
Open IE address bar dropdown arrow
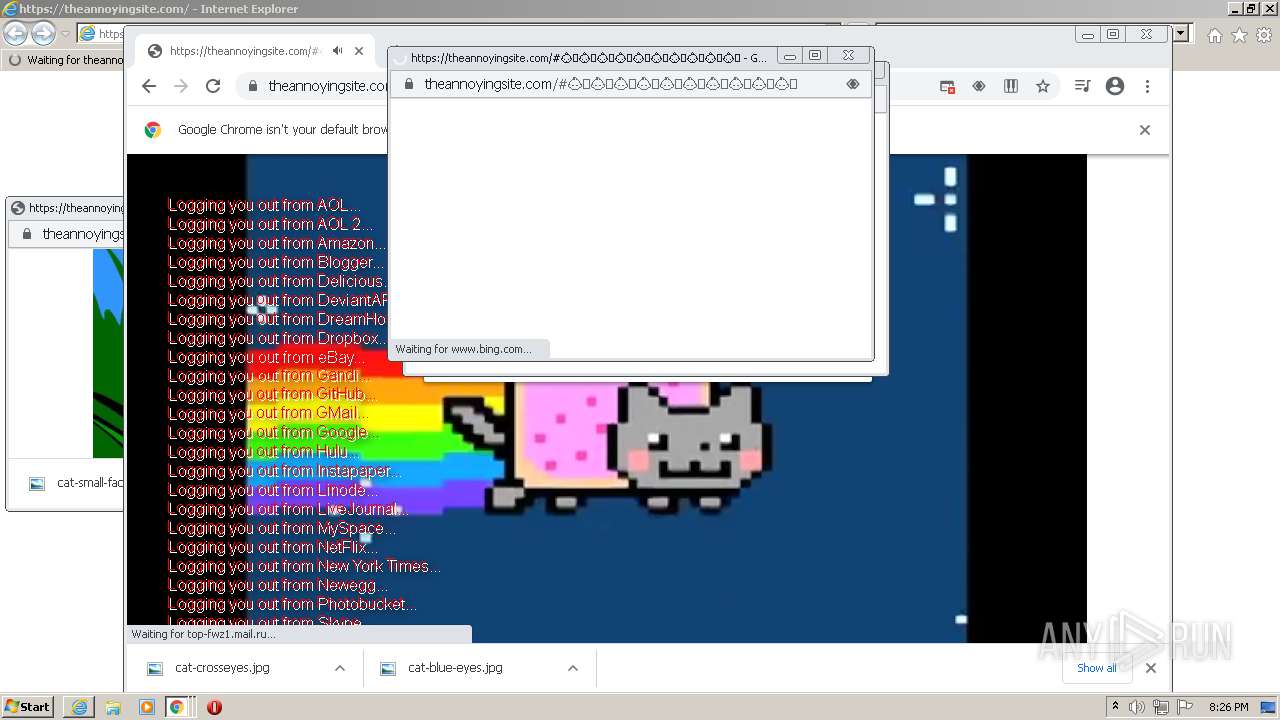tap(1181, 34)
